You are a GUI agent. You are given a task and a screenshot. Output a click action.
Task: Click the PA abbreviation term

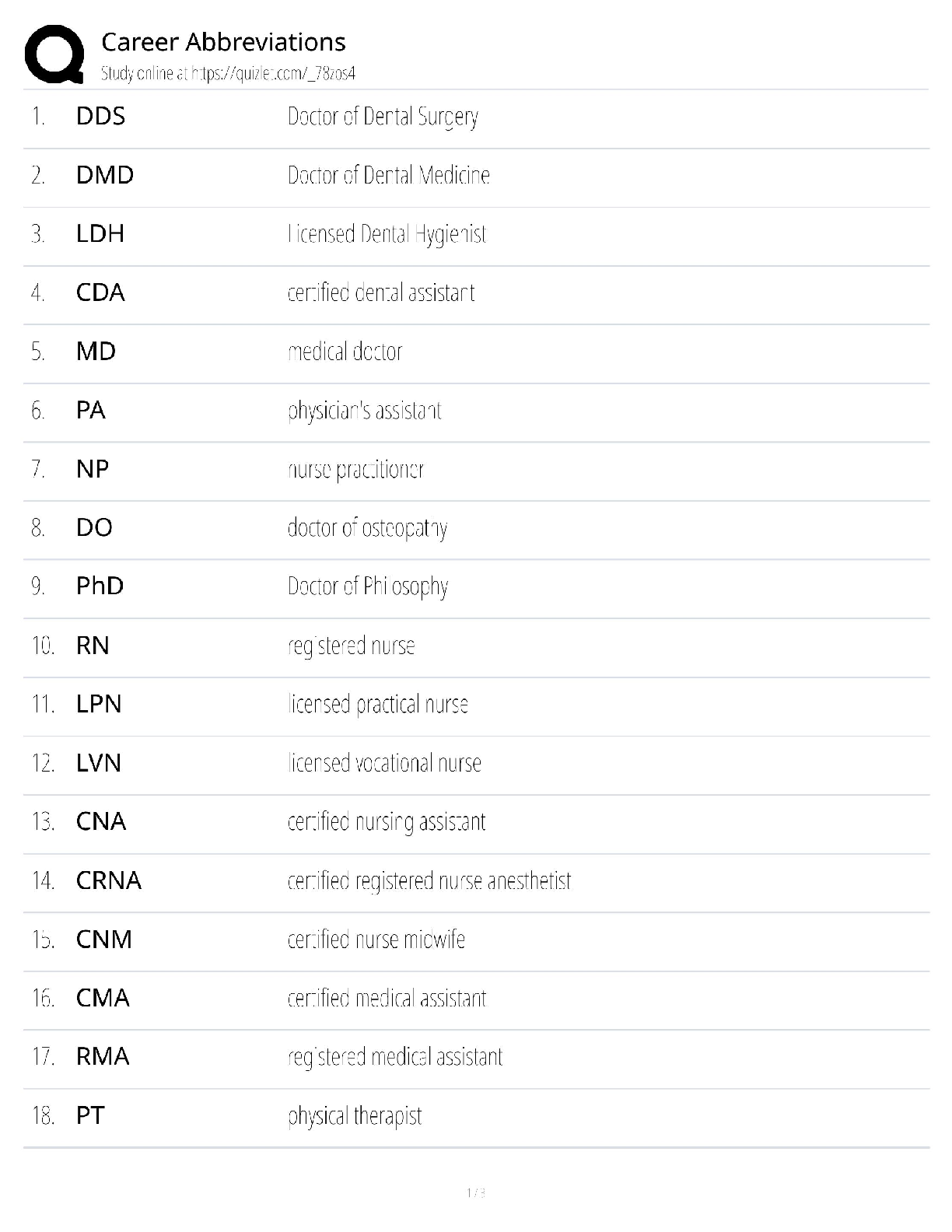click(90, 410)
